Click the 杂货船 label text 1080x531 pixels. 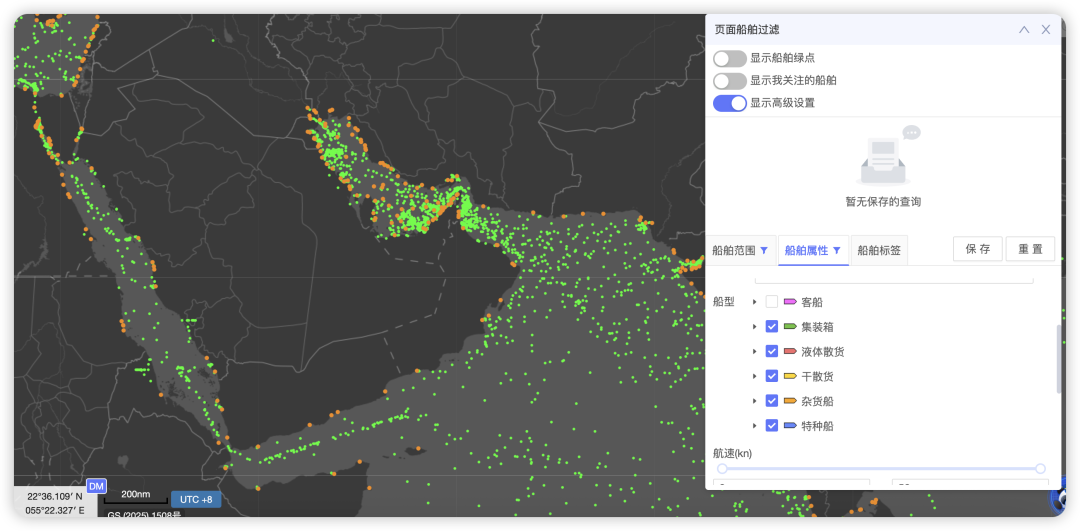[x=818, y=401]
